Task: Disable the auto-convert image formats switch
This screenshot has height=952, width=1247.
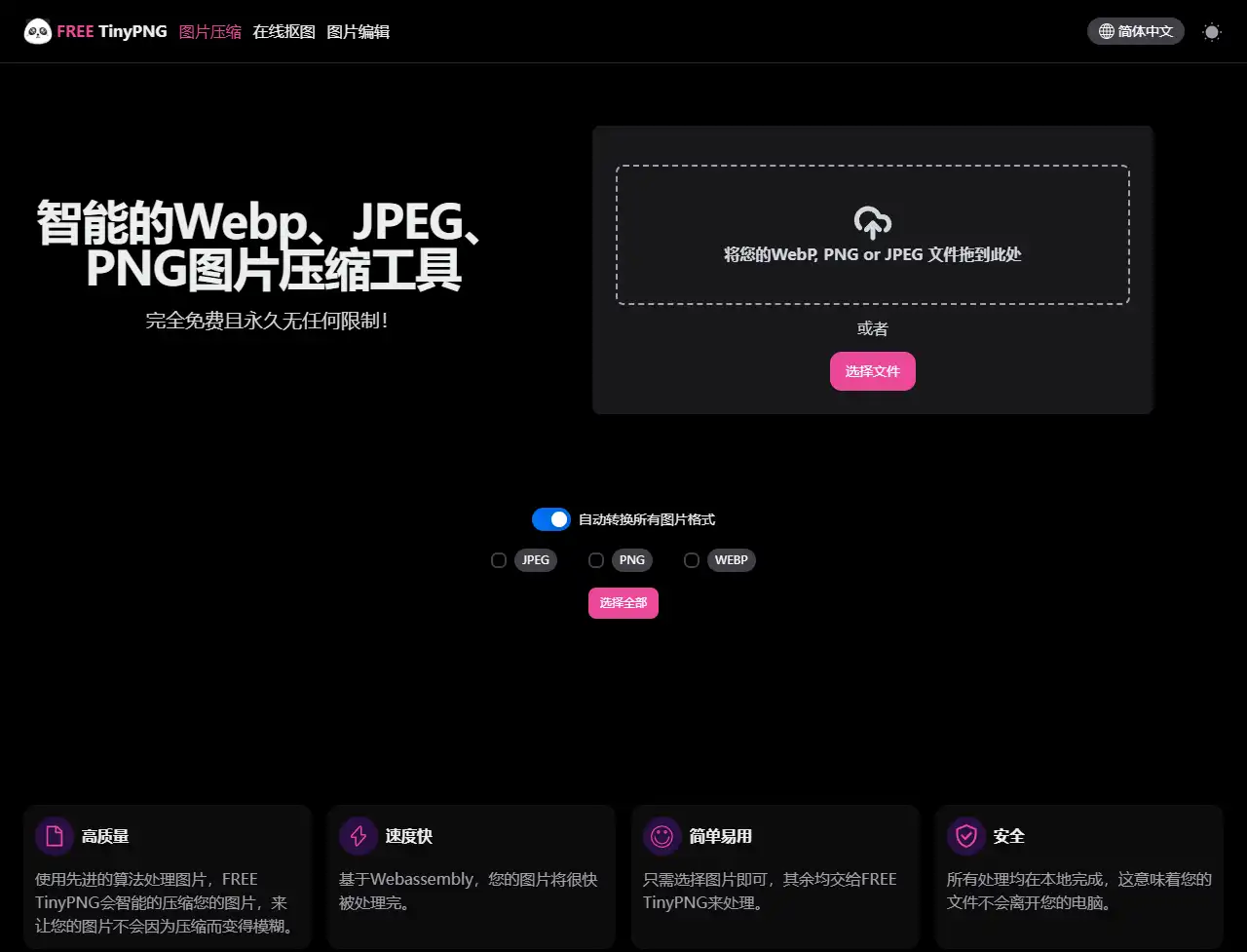Action: pos(550,519)
